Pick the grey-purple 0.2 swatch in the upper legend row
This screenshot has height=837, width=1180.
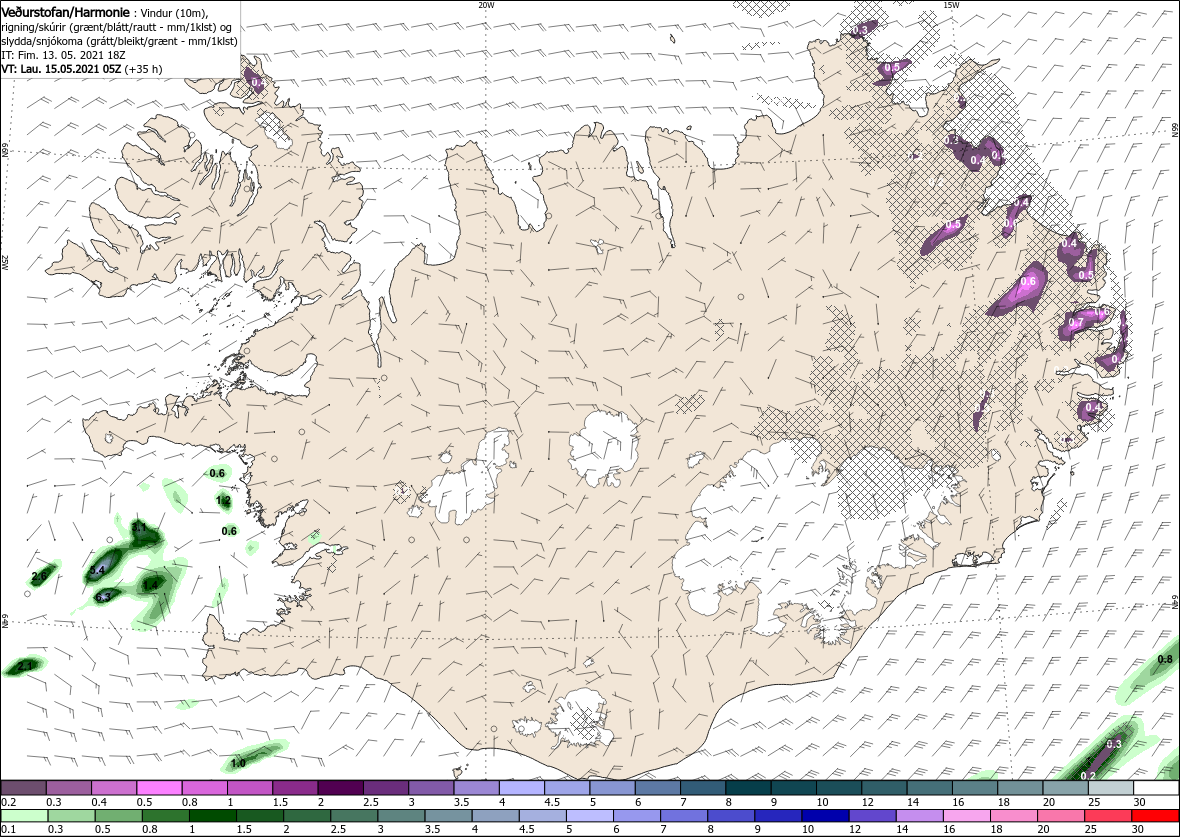23,788
